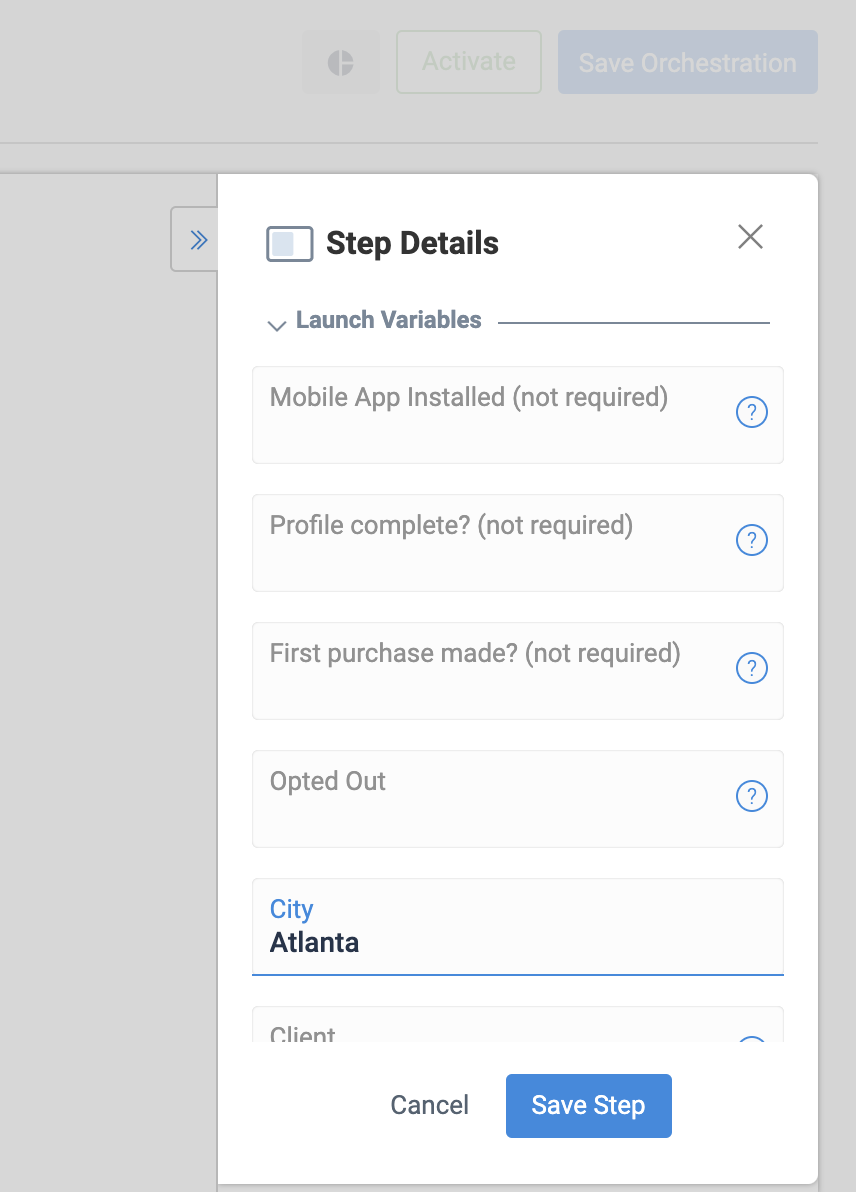Screen dimensions: 856x1192
Task: Save the step with Save Step
Action: pos(588,1106)
